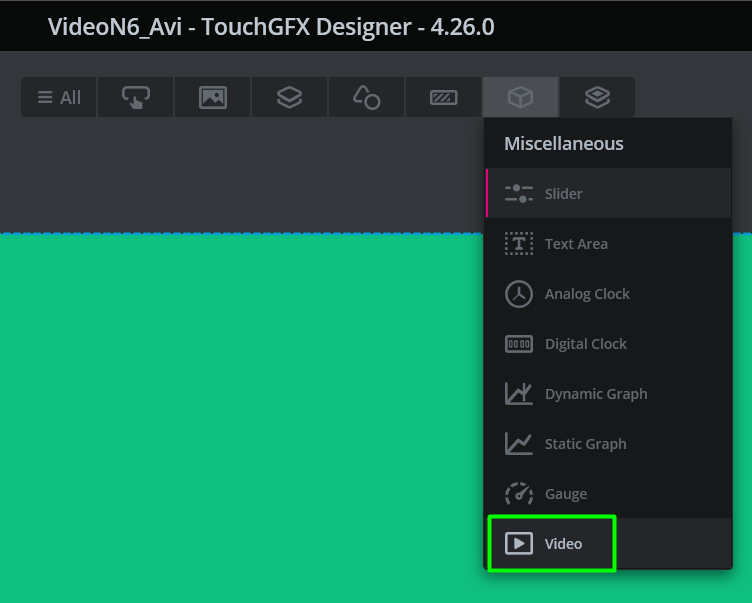The height and width of the screenshot is (603, 752).
Task: Click the VideoN6_Avi window title
Action: [270, 26]
